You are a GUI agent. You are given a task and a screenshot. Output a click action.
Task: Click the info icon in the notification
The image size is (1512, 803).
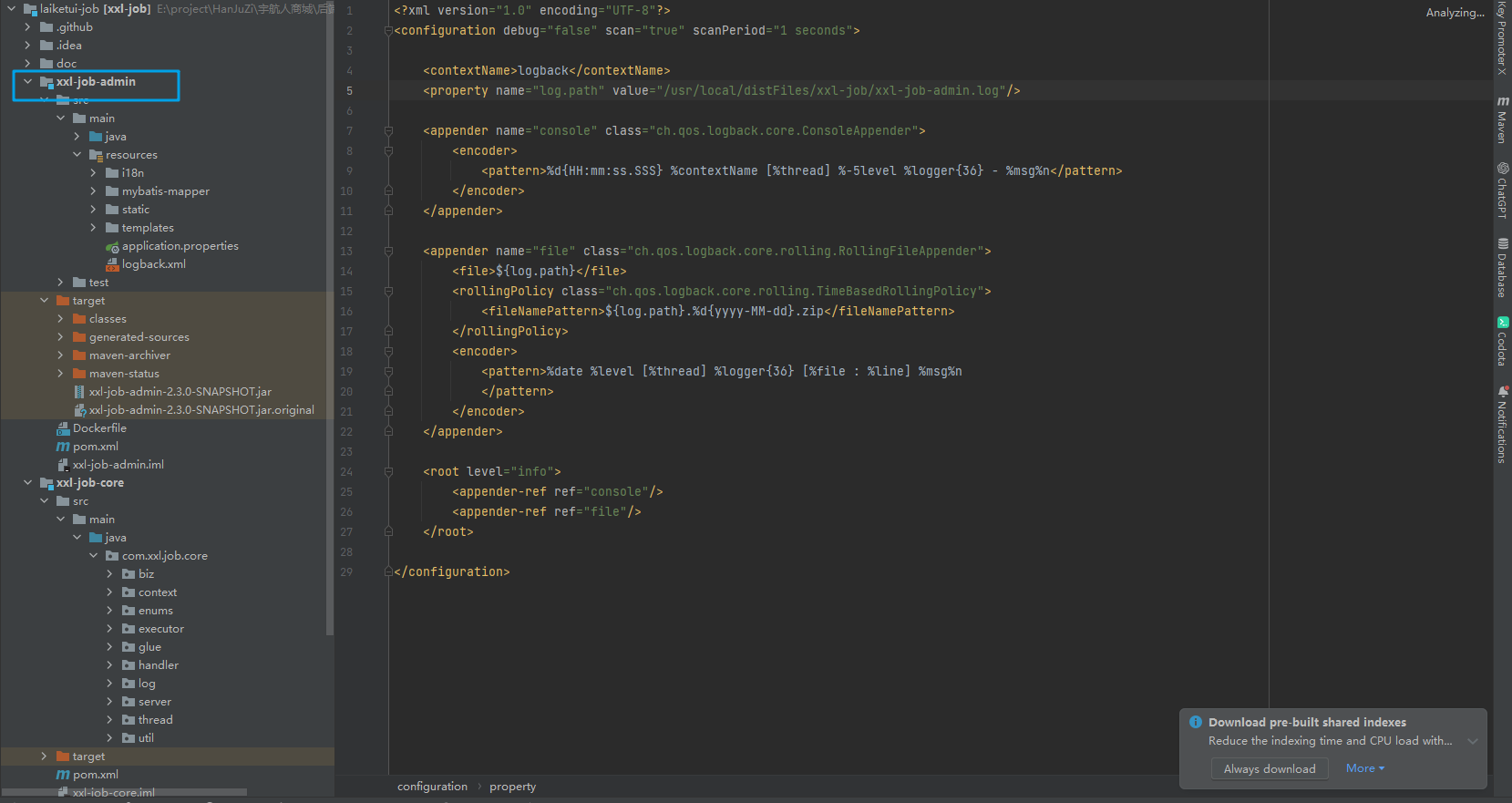click(1196, 722)
